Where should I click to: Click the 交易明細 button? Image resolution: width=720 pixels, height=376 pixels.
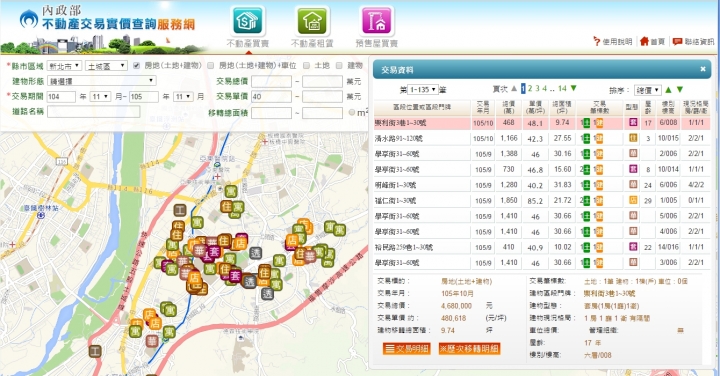click(406, 348)
